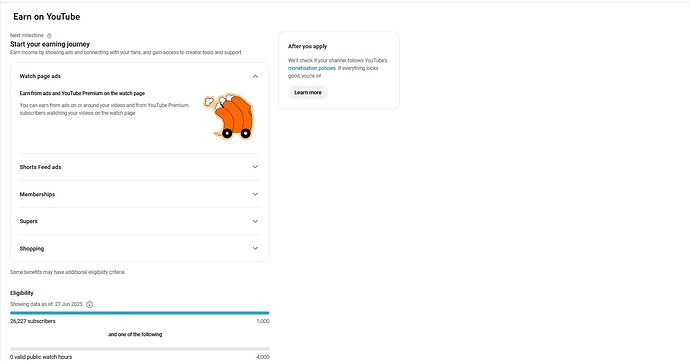Expand the Memberships chevron arrow
This screenshot has height=361, width=690.
[255, 194]
